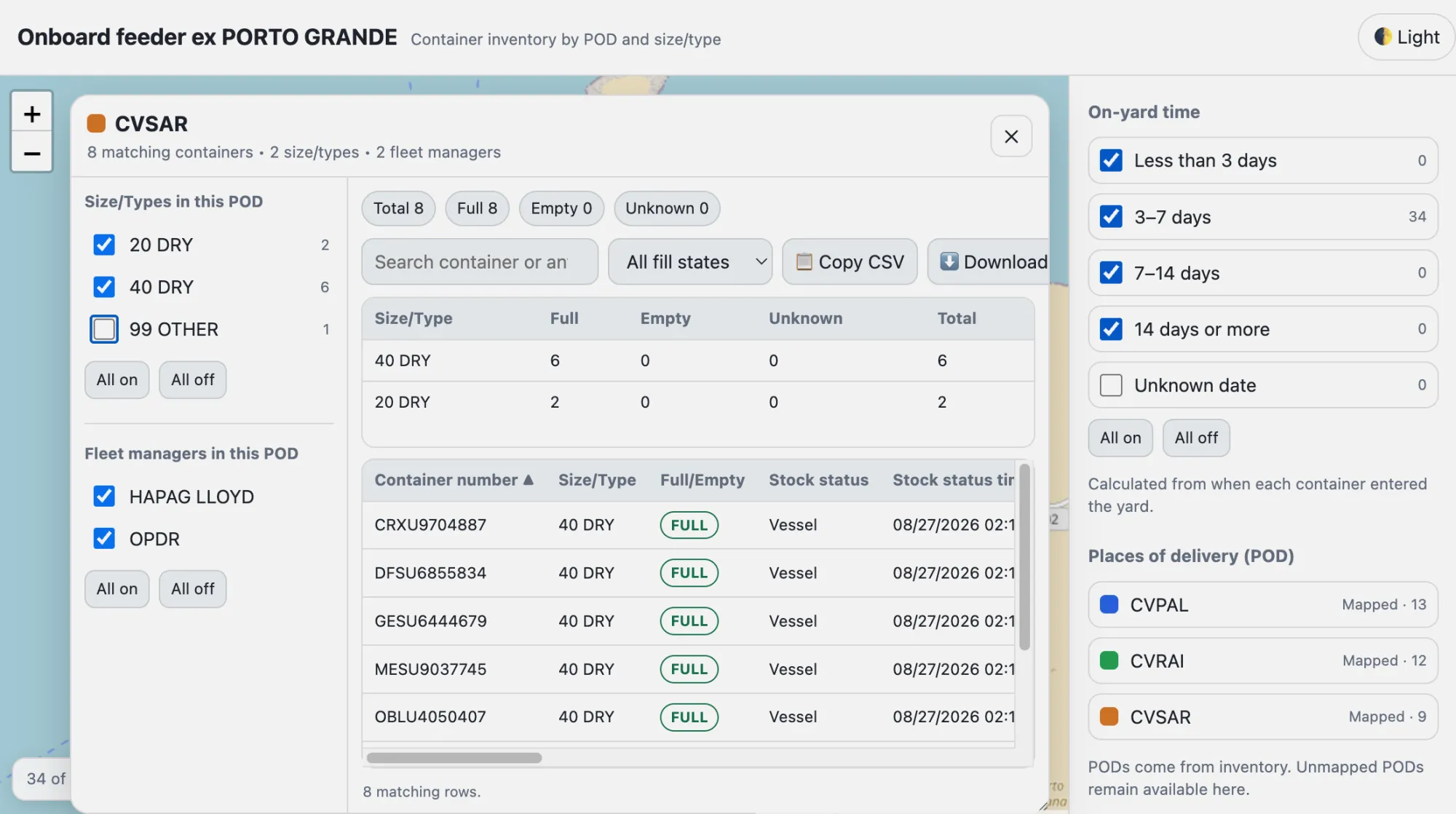
Task: Uncheck Less than 3 days filter
Action: (x=1111, y=160)
